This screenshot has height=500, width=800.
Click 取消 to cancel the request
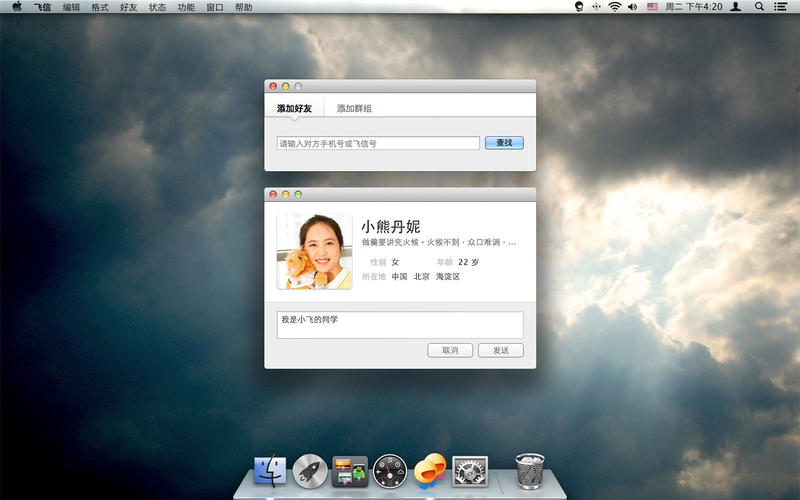click(x=449, y=350)
